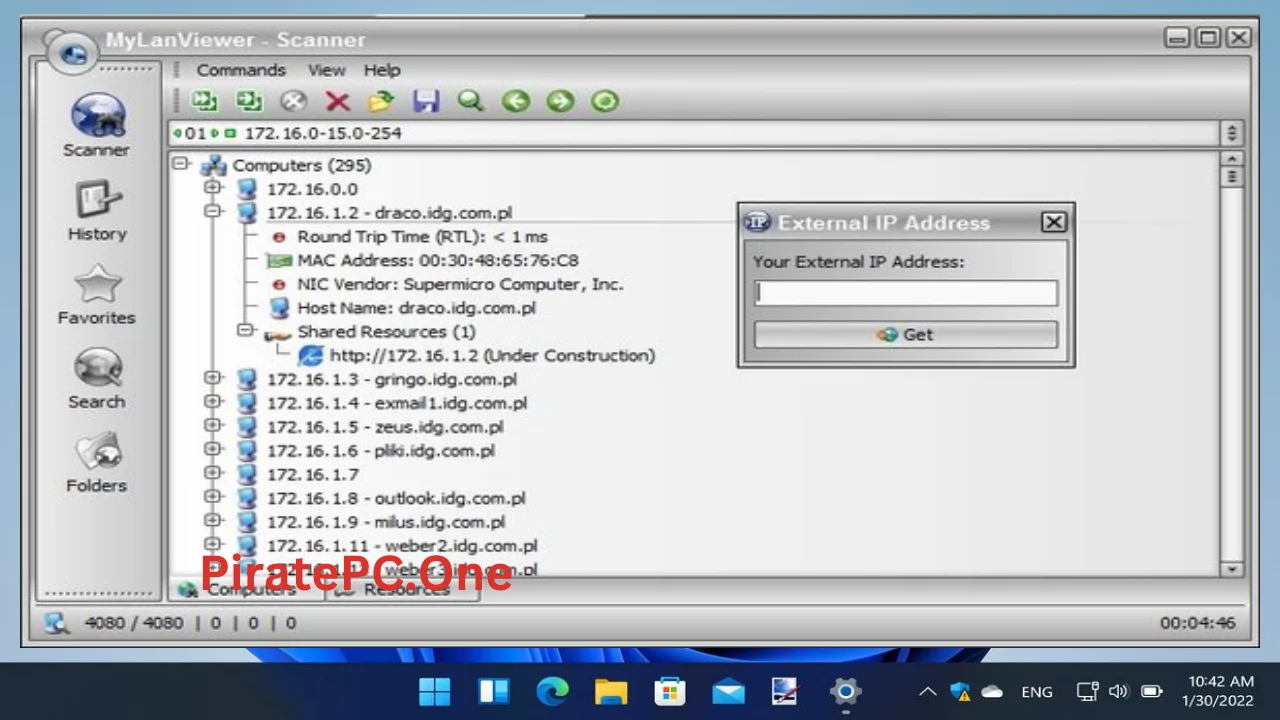The image size is (1280, 720).
Task: Open the Help menu
Action: coord(382,70)
